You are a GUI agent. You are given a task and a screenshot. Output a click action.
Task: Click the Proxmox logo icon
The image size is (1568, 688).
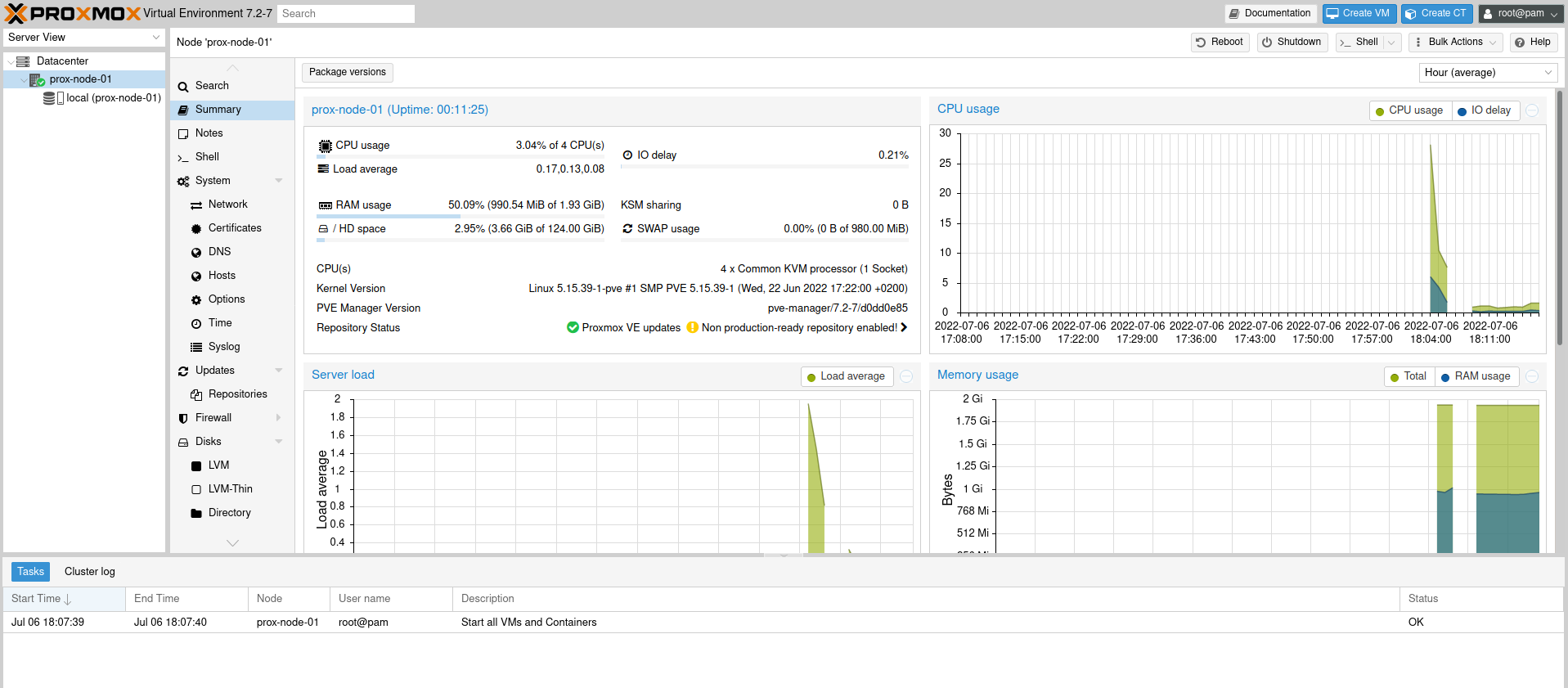click(16, 13)
